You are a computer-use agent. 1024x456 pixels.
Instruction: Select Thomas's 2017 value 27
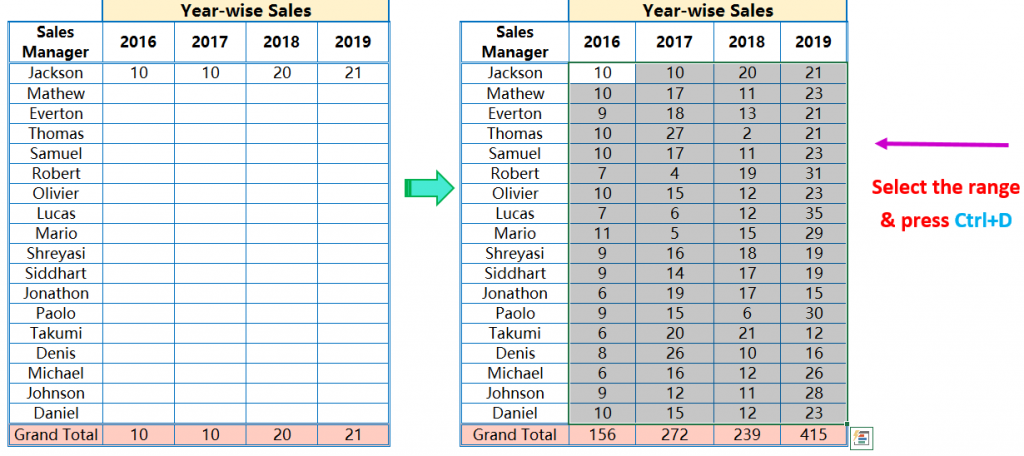(x=674, y=133)
